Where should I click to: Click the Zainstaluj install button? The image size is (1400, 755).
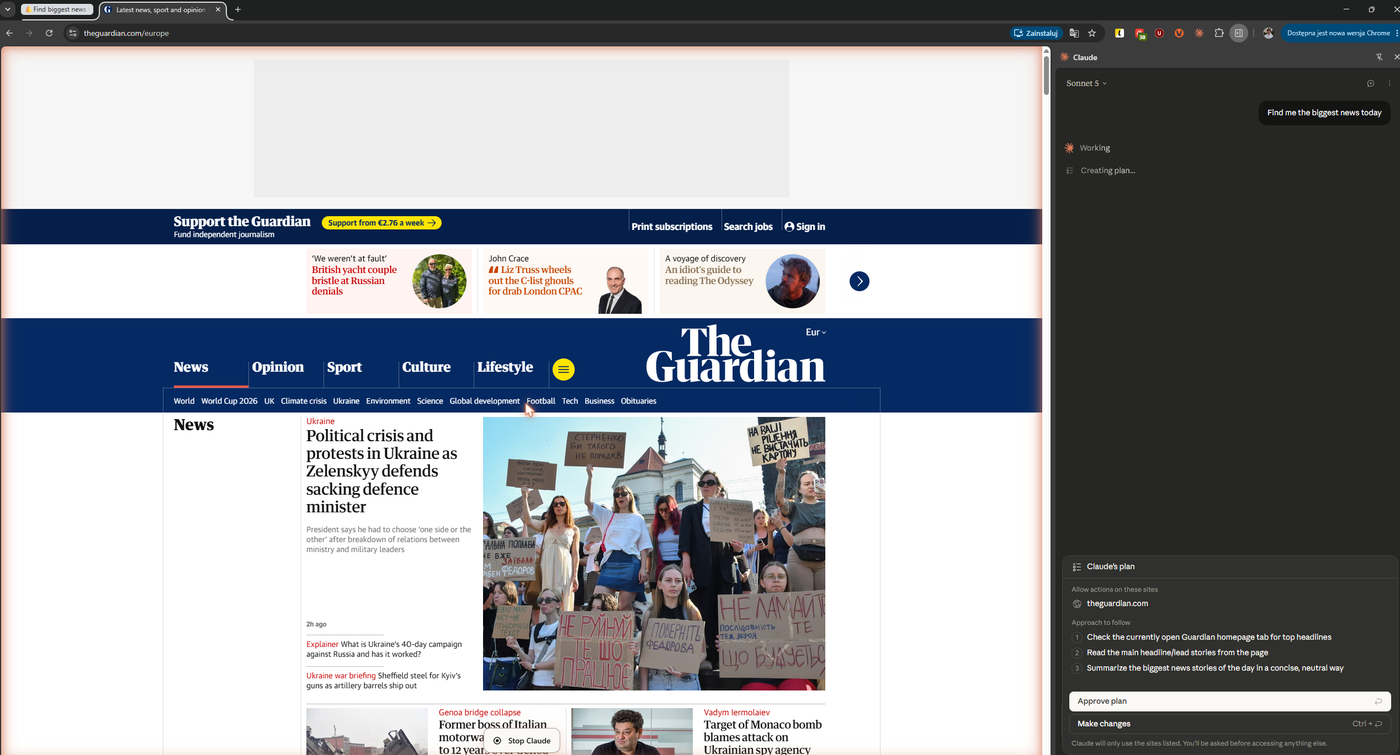click(1036, 33)
